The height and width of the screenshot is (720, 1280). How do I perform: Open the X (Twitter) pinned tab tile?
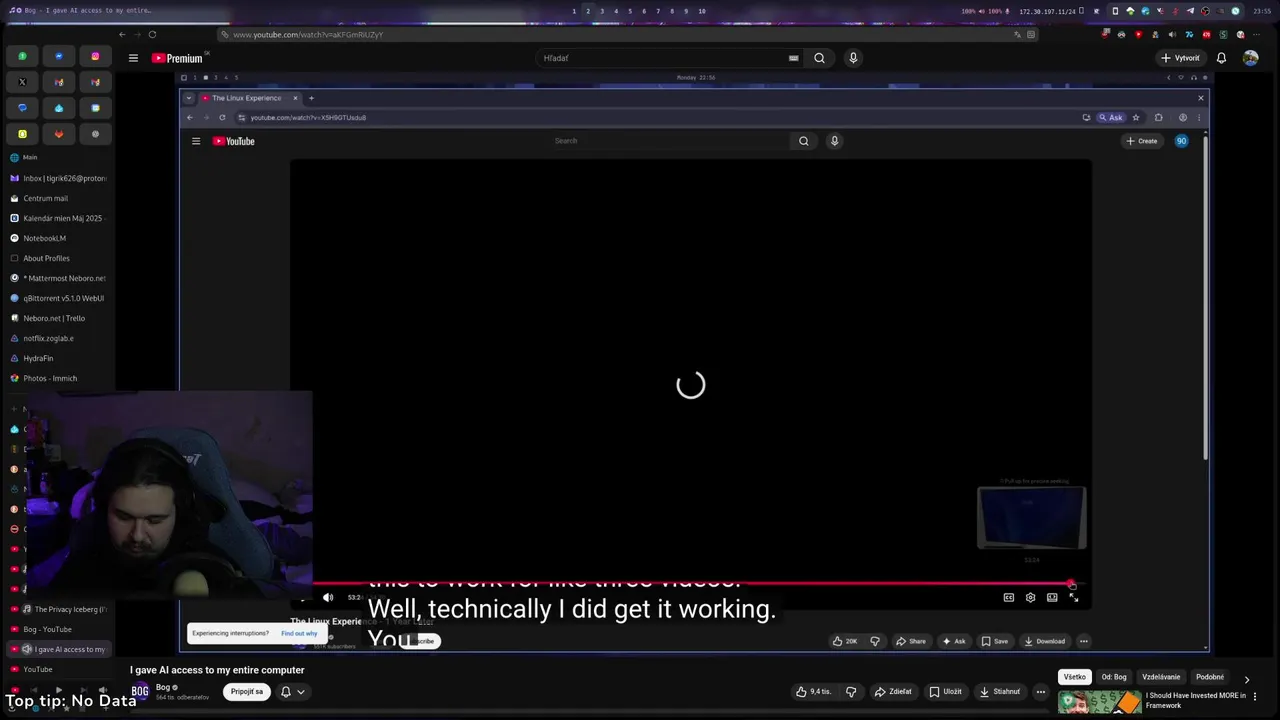[22, 82]
